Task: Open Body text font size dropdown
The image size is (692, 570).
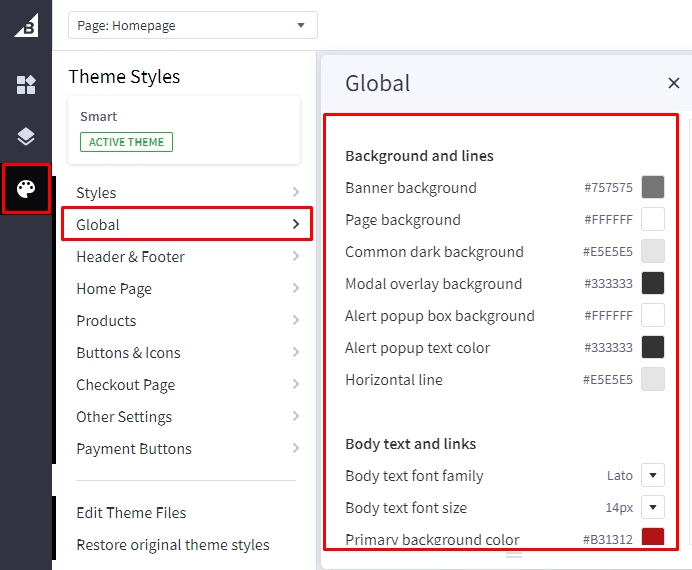Action: pos(652,508)
